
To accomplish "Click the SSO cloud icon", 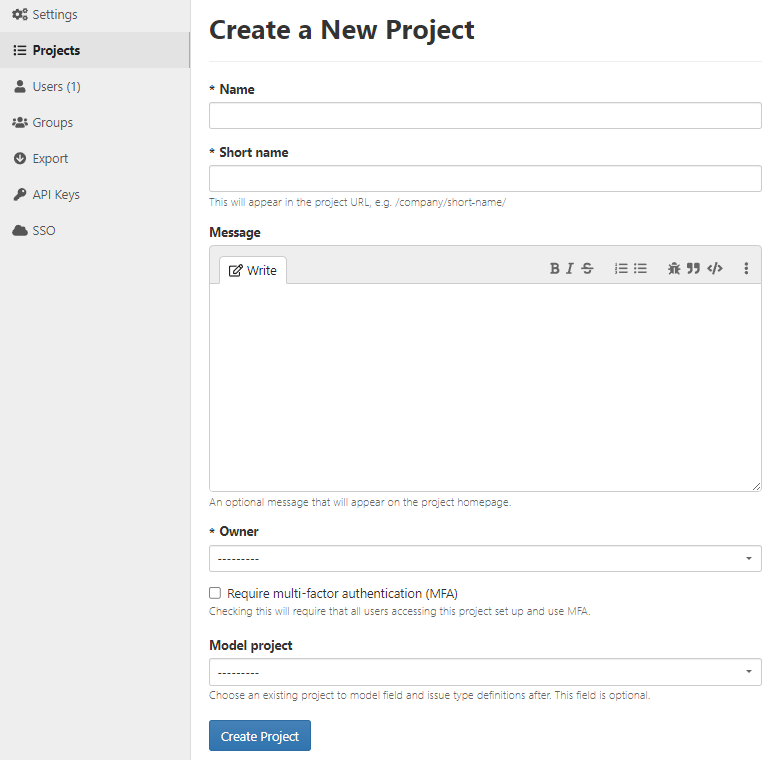I will 20,230.
